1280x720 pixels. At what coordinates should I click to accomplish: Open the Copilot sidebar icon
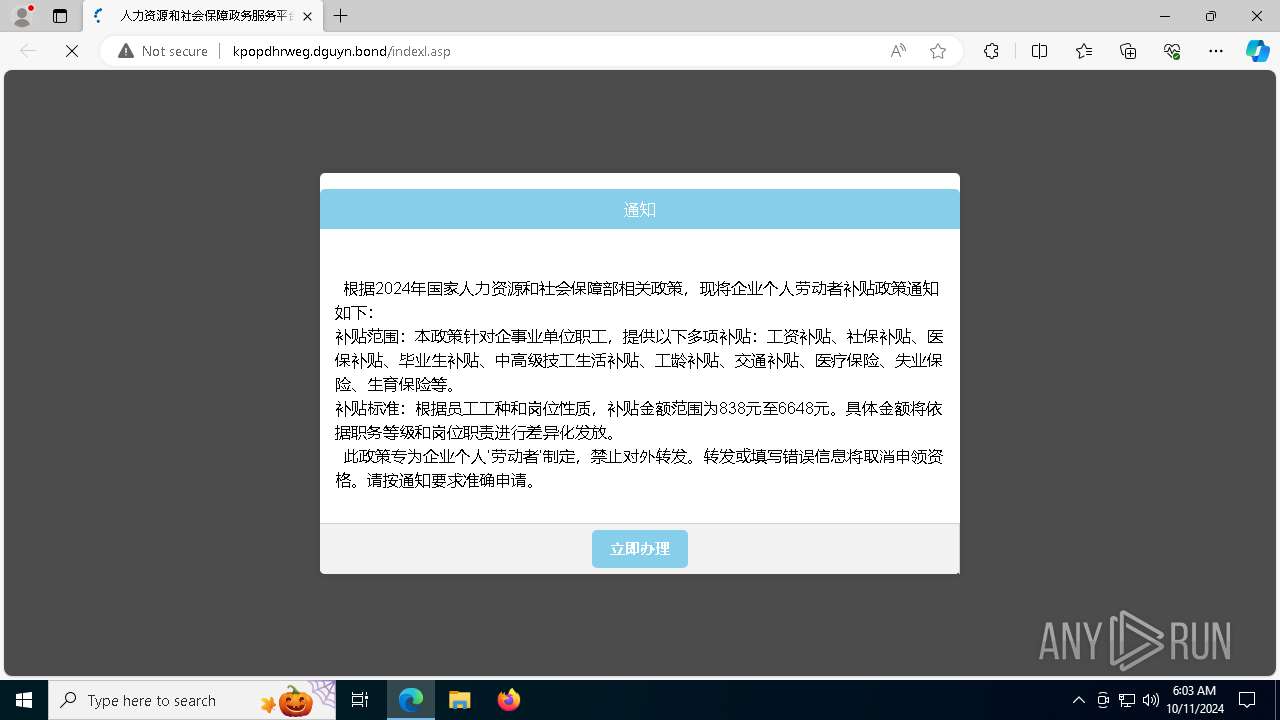(1257, 51)
